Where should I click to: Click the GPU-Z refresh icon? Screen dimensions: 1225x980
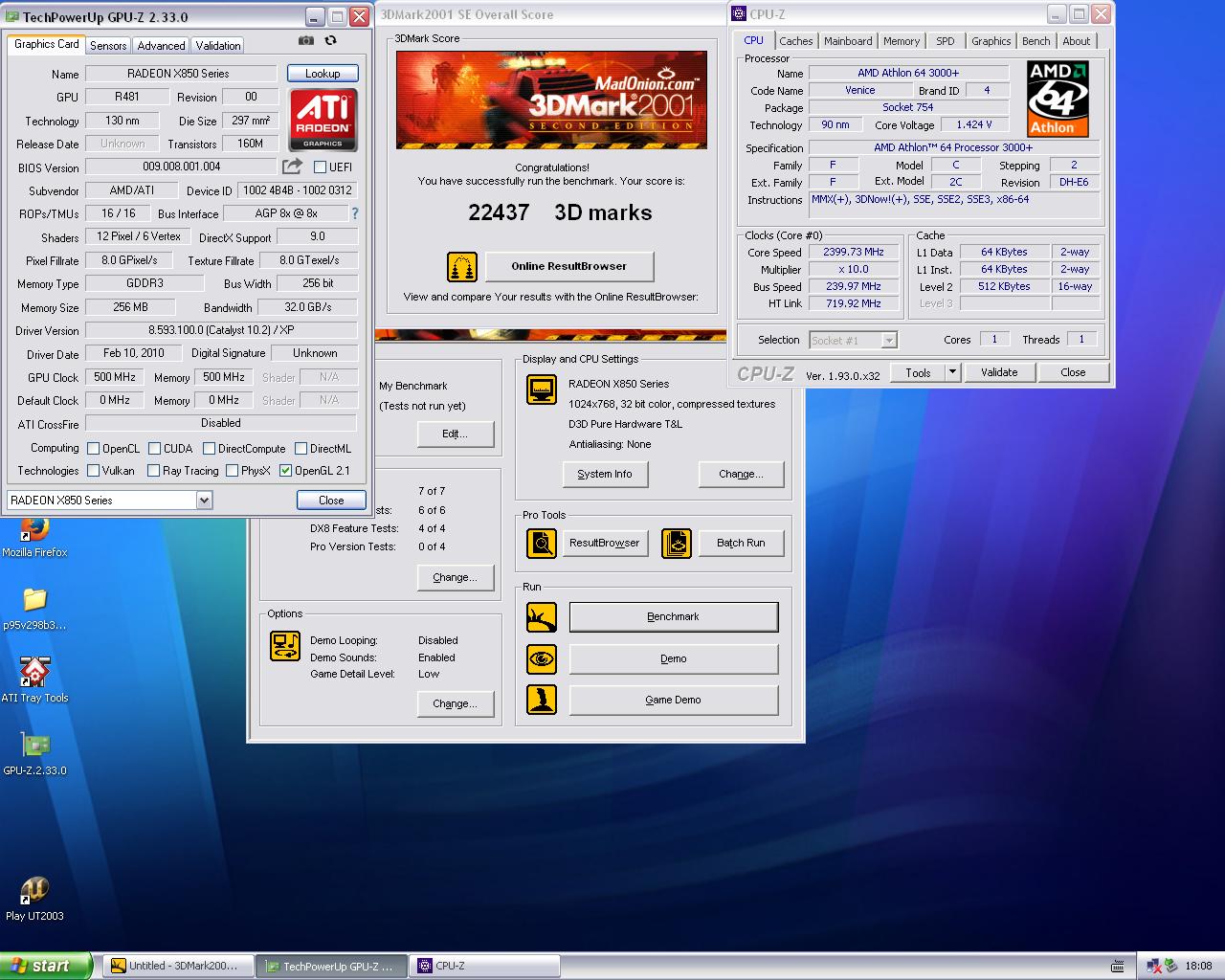[331, 41]
